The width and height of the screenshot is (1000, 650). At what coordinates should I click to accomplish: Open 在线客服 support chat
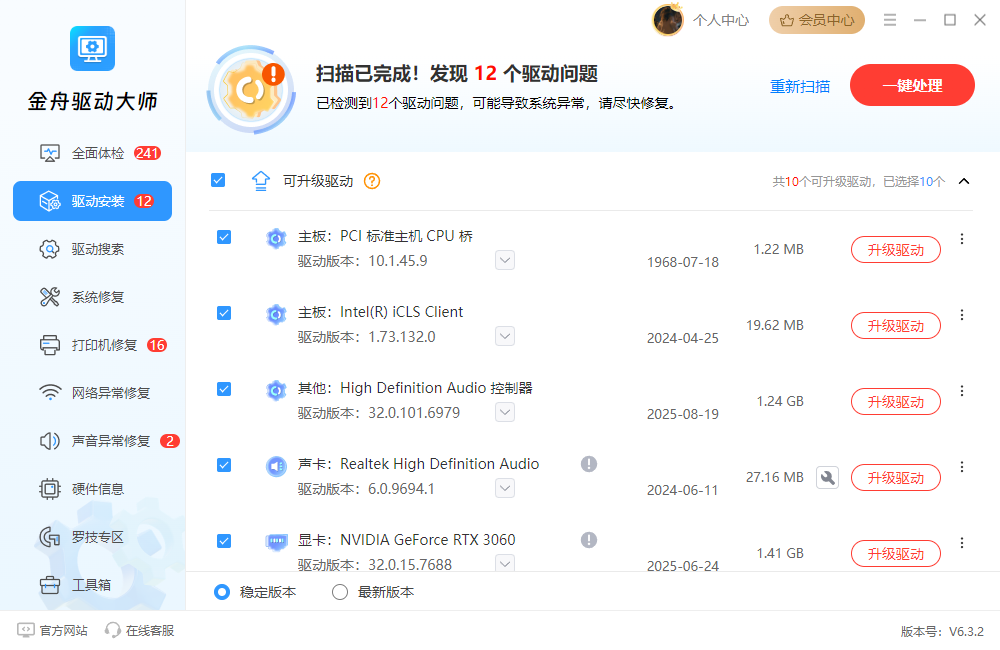(x=140, y=630)
